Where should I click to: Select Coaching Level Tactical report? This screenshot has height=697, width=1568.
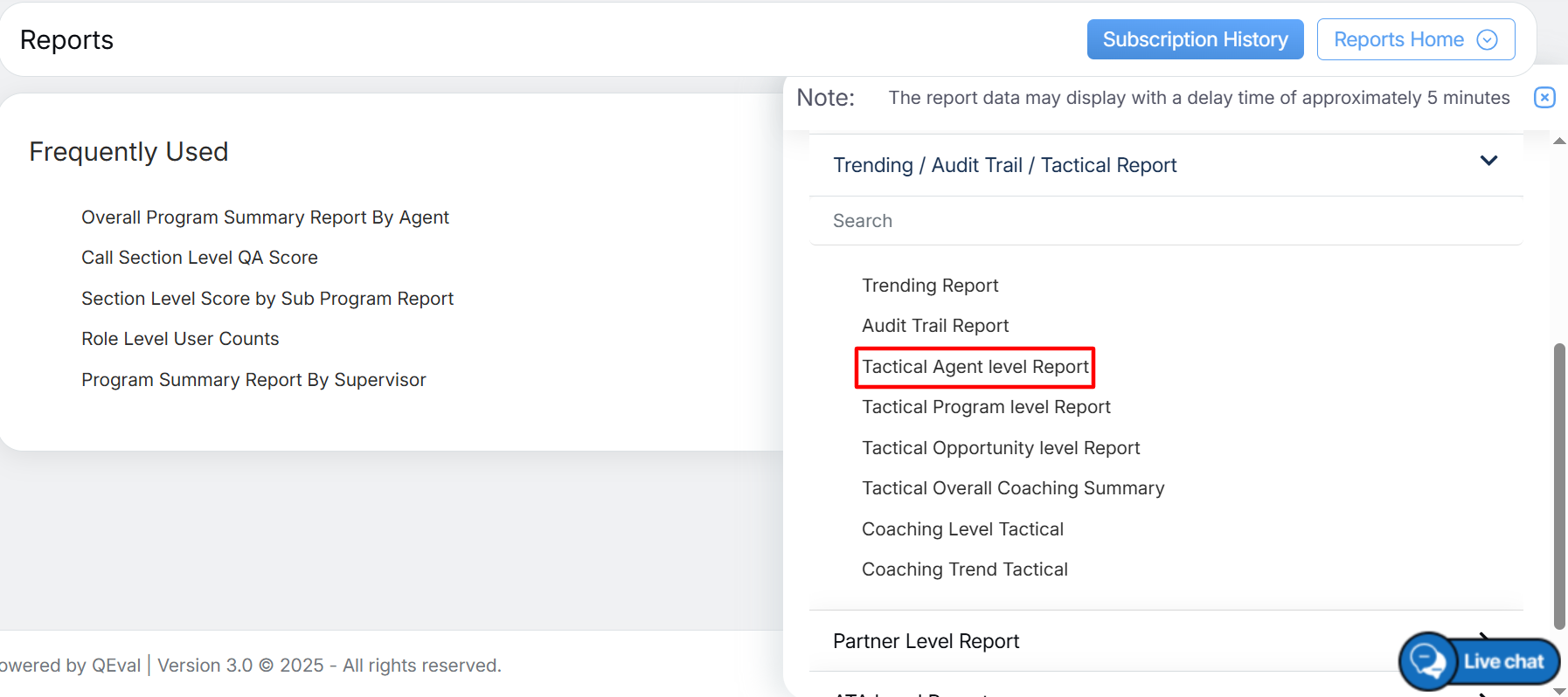click(962, 529)
